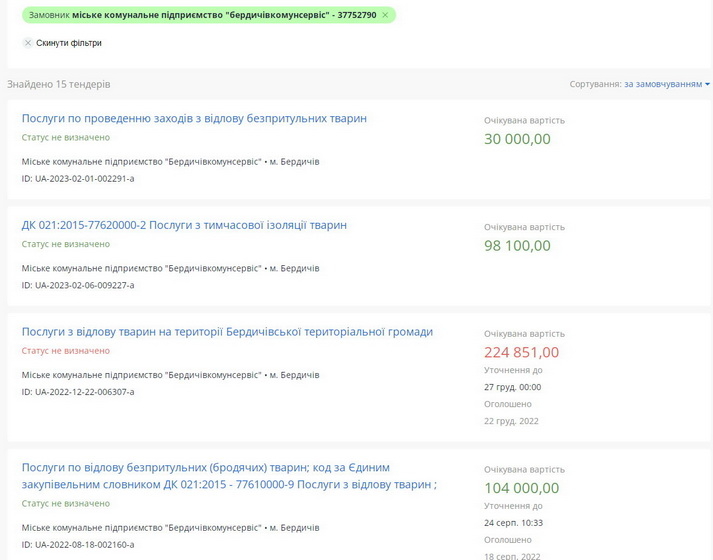Viewport: 713px width, 560px height.
Task: Click the clarification date 27 груд. 00:00
Action: [x=512, y=387]
